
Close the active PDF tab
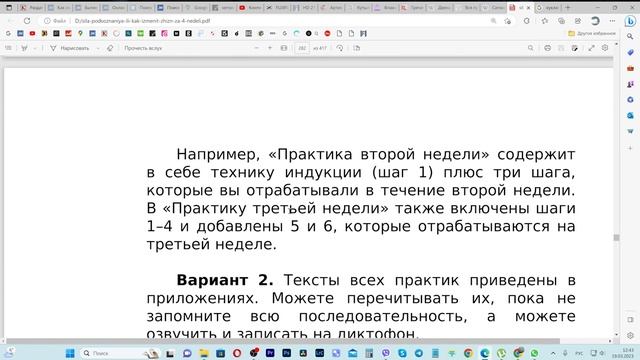[529, 8]
